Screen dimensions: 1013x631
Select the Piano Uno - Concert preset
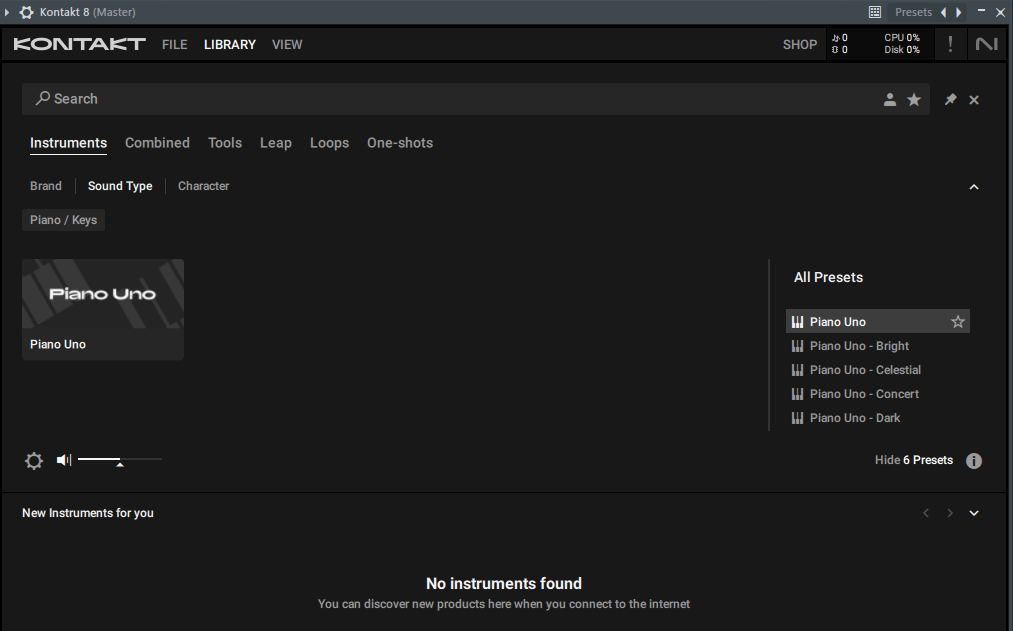point(864,394)
